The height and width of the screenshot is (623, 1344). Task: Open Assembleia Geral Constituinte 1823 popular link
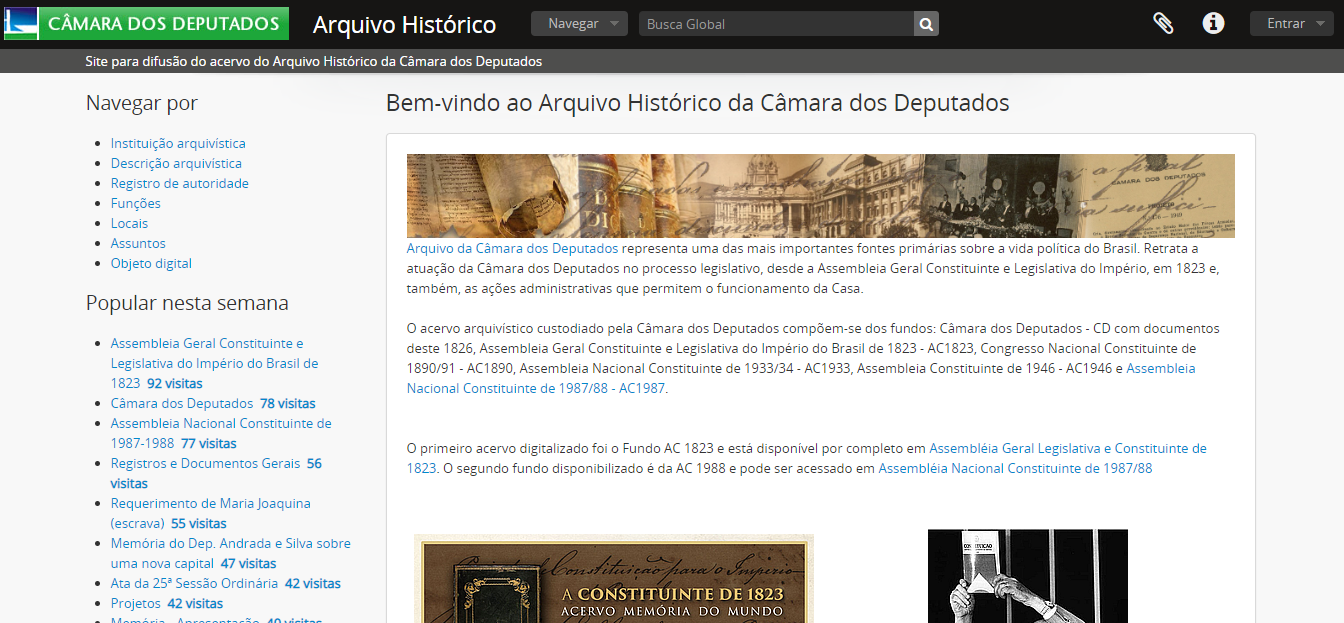point(214,363)
